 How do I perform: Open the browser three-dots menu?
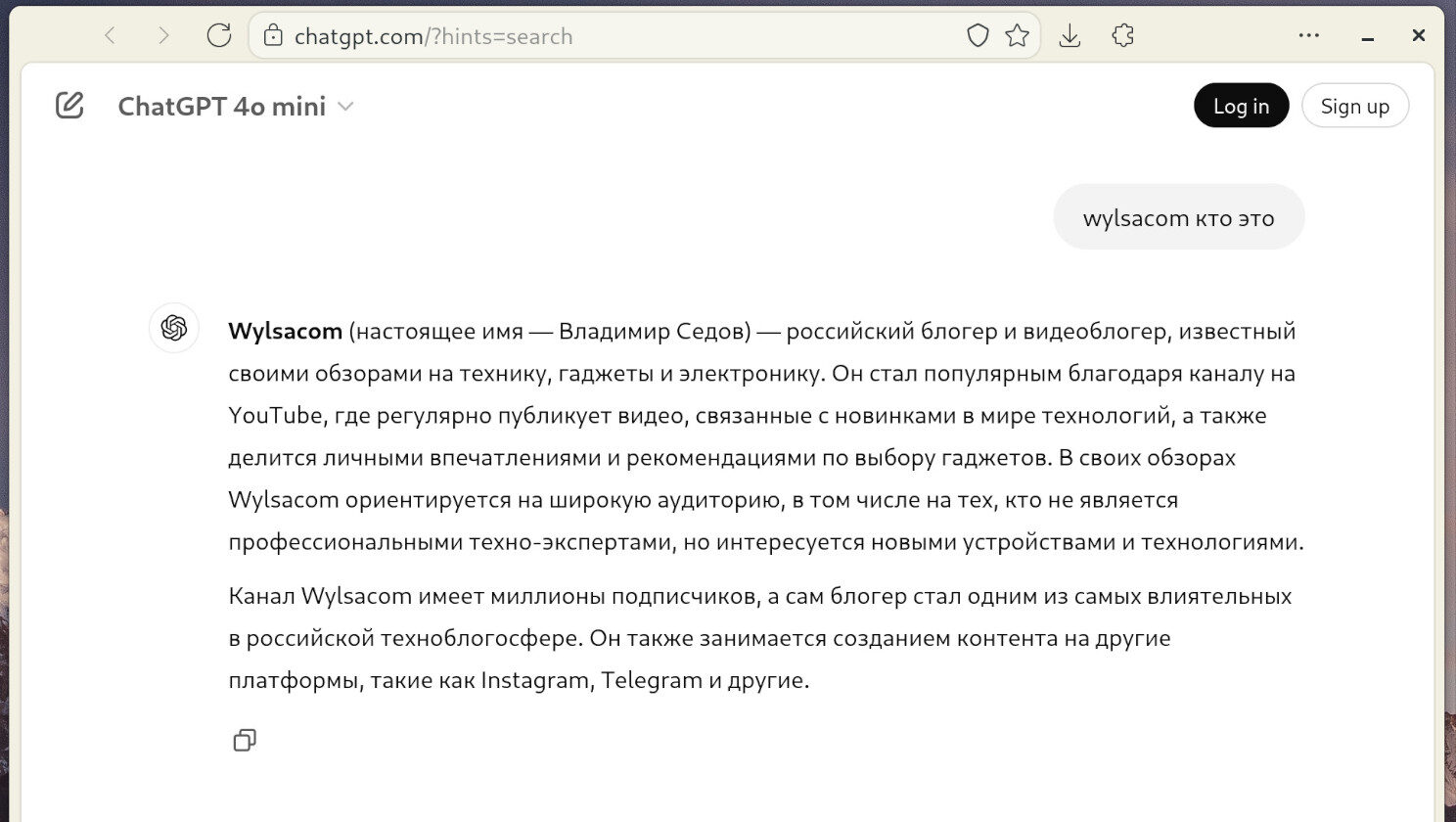1308,35
